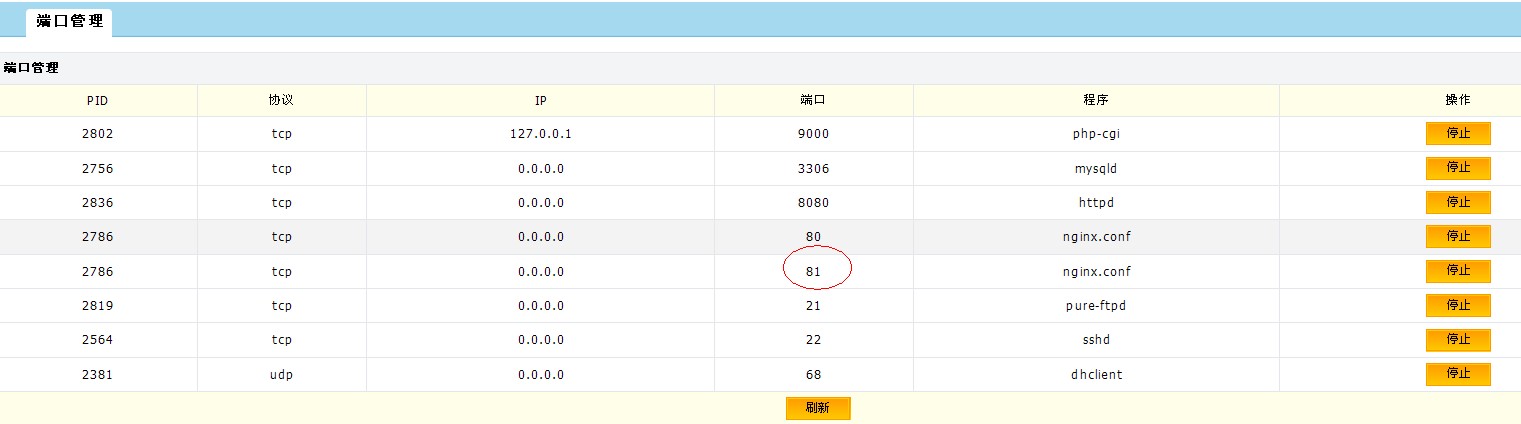Open the 端口管理 tab
Image resolution: width=1521 pixels, height=424 pixels.
click(x=69, y=21)
